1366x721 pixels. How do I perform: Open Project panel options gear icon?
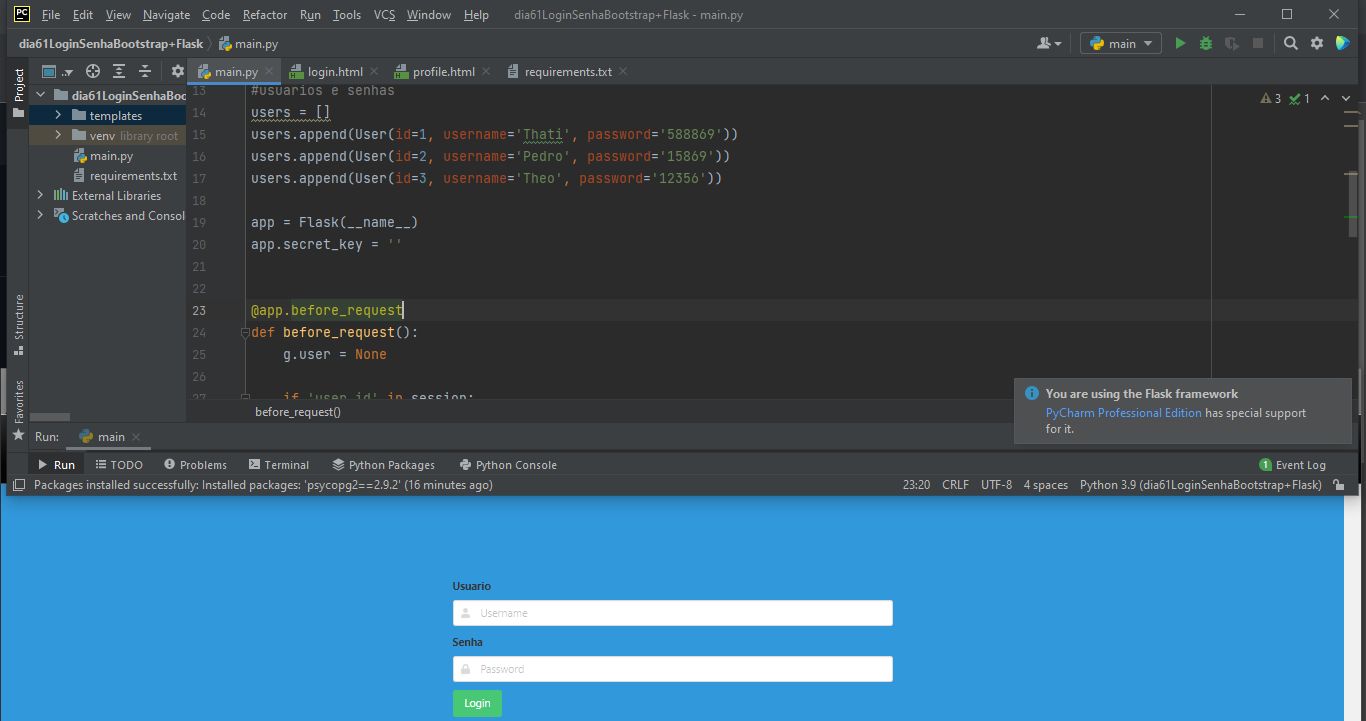[x=177, y=71]
